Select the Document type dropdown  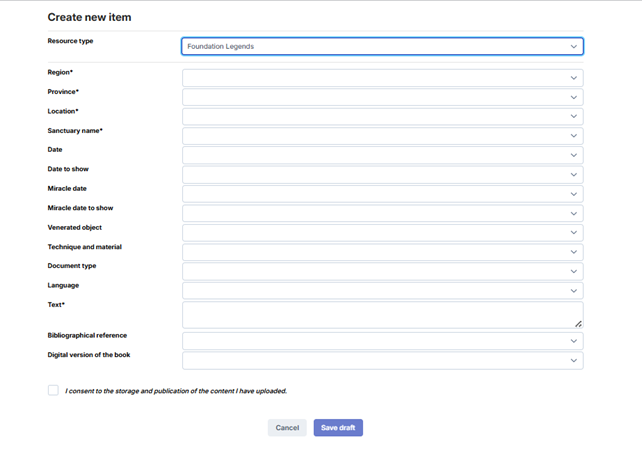click(382, 272)
